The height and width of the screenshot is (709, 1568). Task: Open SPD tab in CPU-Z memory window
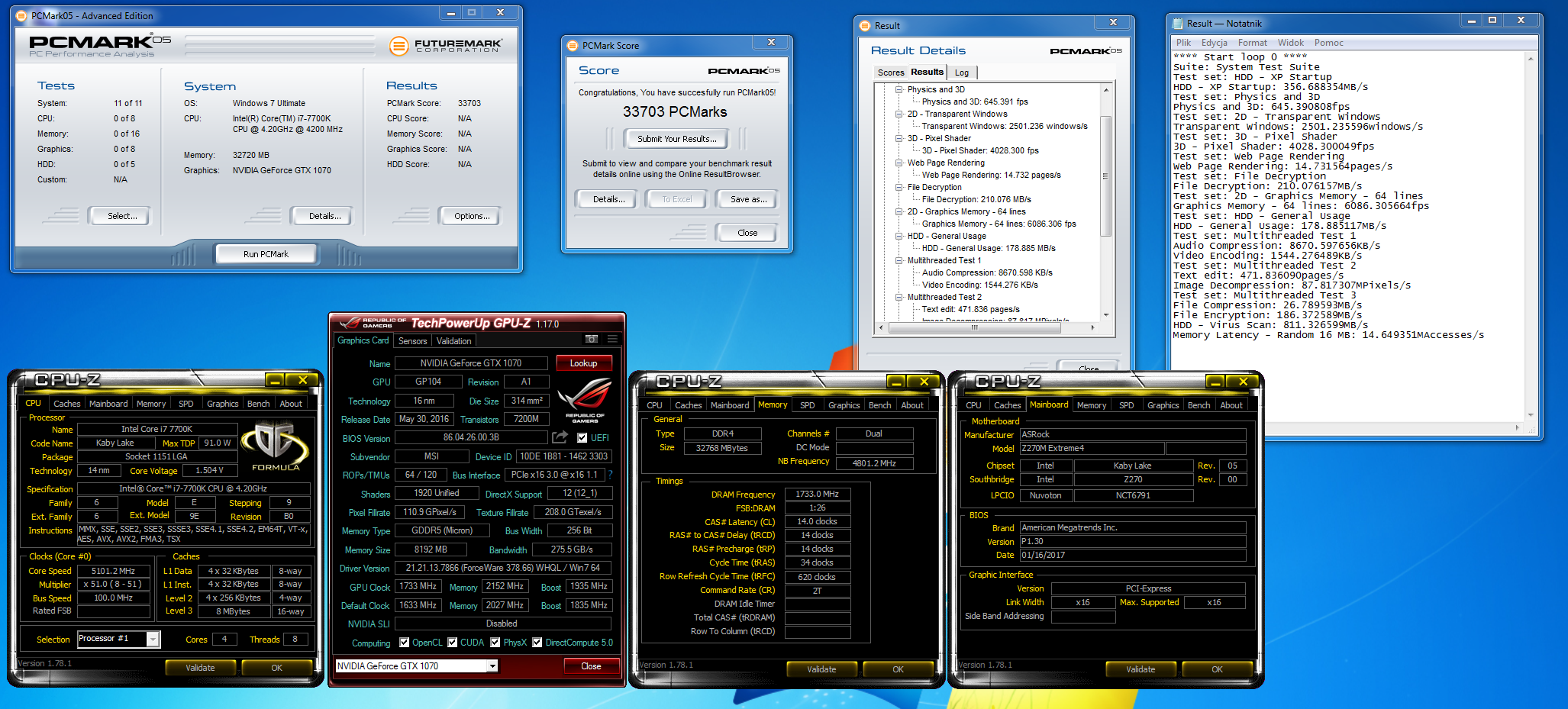click(807, 405)
